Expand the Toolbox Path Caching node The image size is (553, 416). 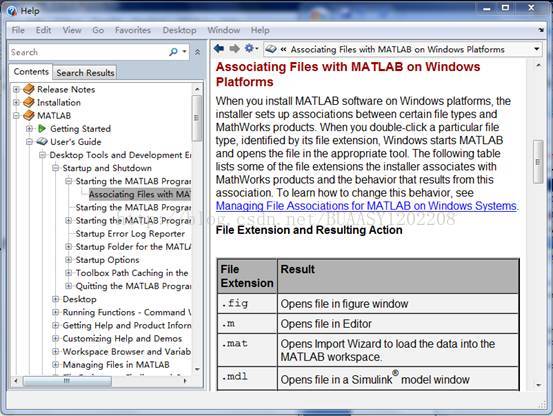68,273
